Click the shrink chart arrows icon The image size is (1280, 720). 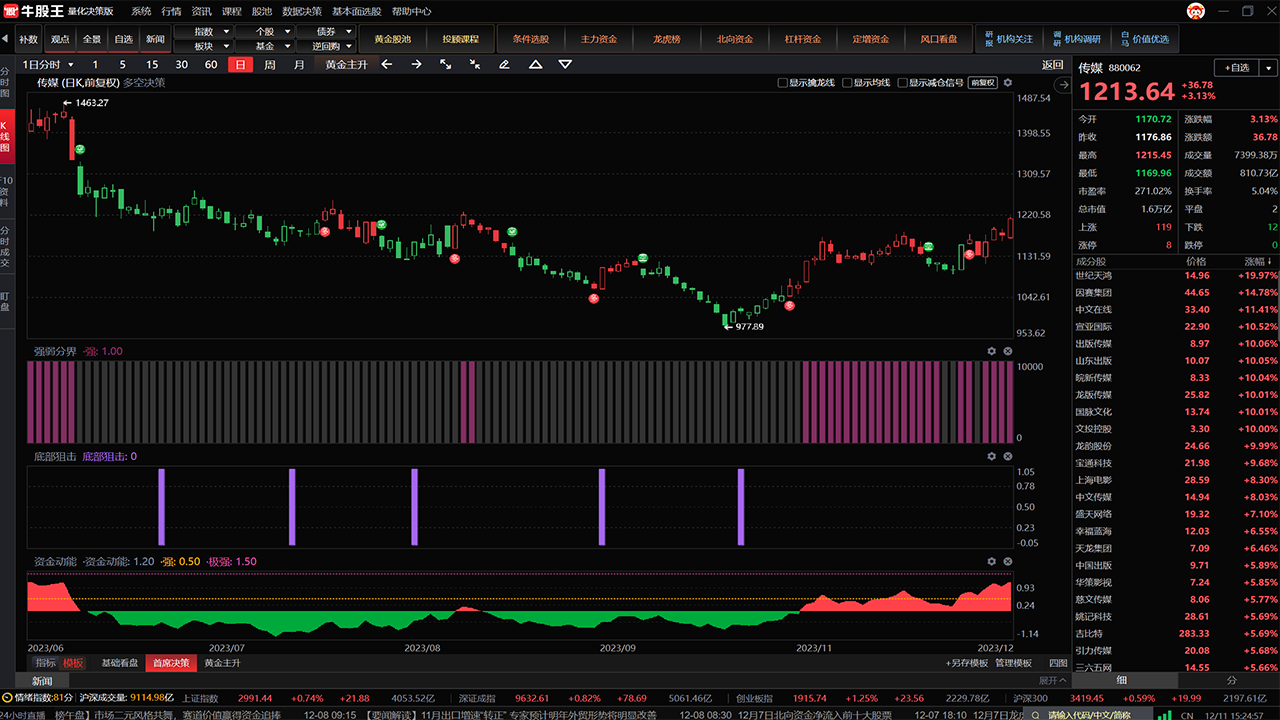click(x=475, y=64)
